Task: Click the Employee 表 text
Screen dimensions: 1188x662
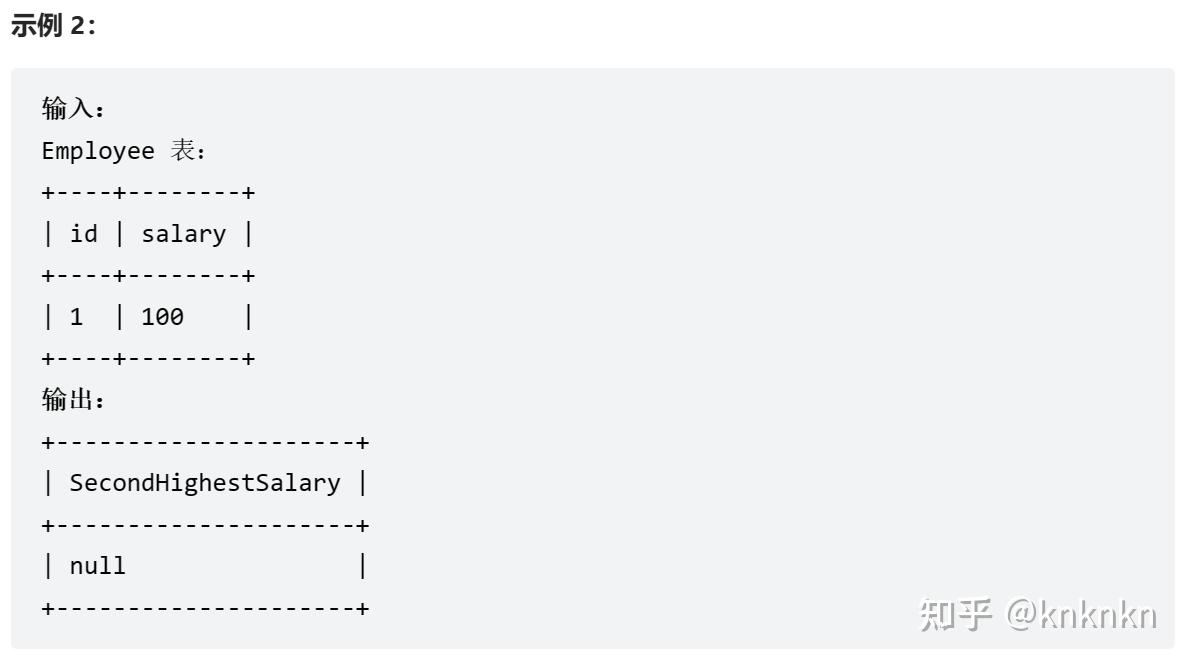Action: [x=123, y=151]
